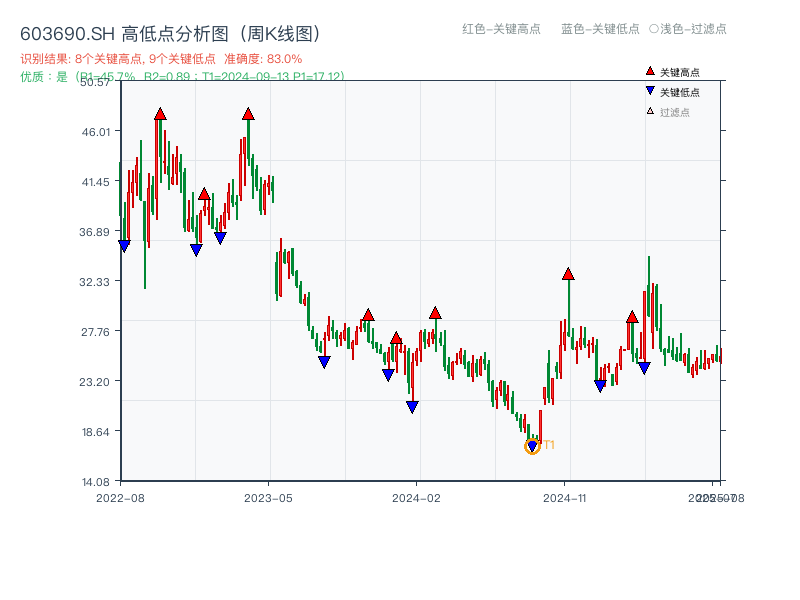This screenshot has height=600, width=800.
Task: Click the T1 label near the orange circle
Action: tap(548, 442)
